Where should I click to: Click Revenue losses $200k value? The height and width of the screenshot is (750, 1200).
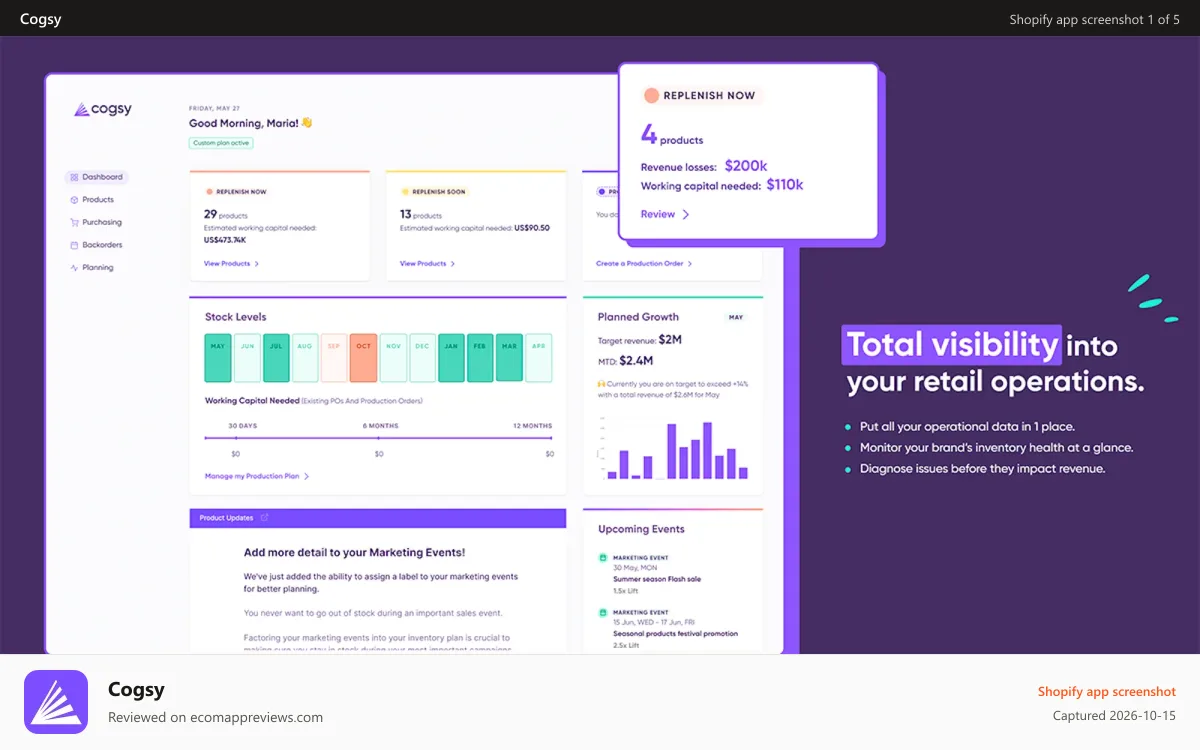tap(746, 166)
